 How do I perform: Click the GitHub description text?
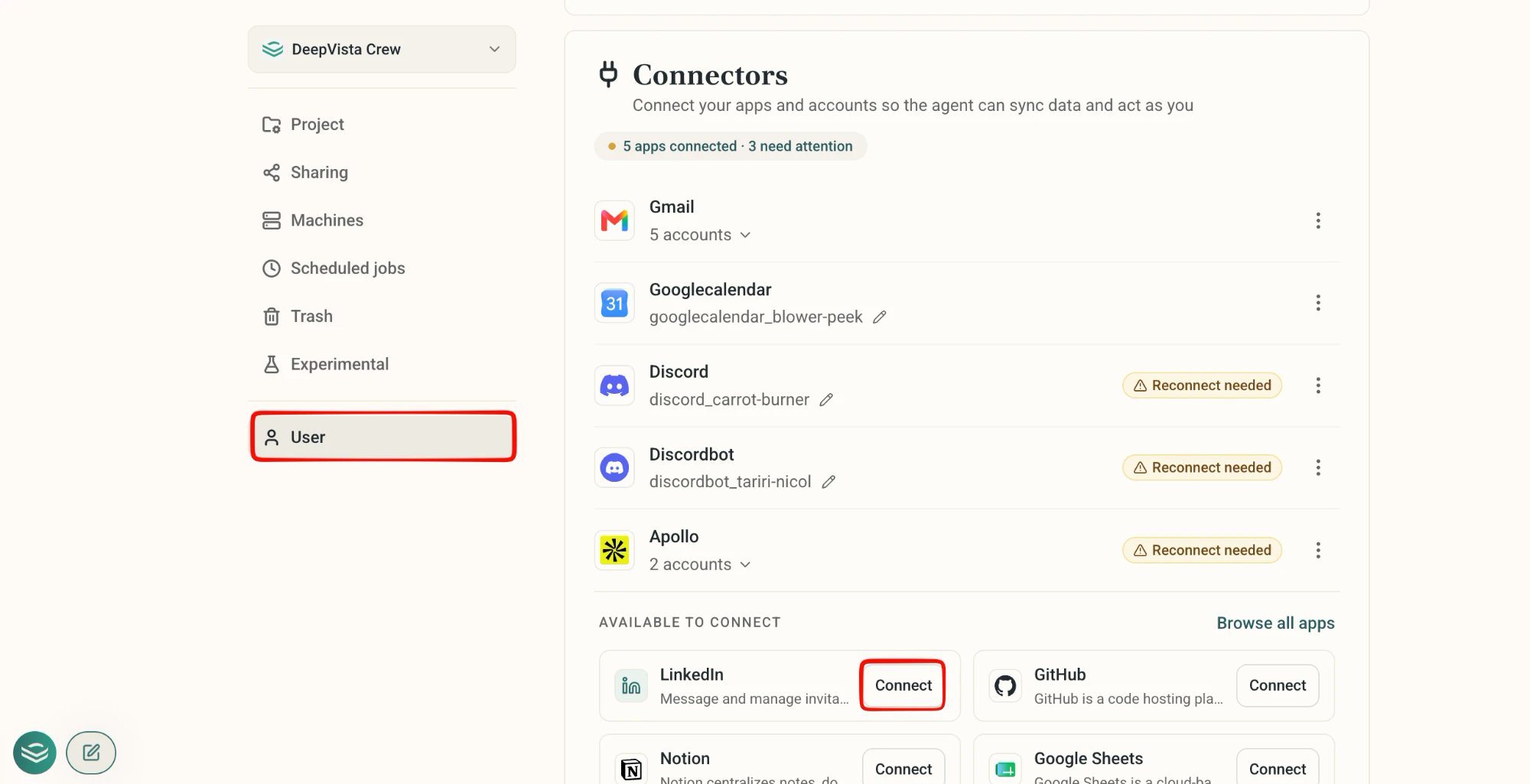(x=1128, y=698)
